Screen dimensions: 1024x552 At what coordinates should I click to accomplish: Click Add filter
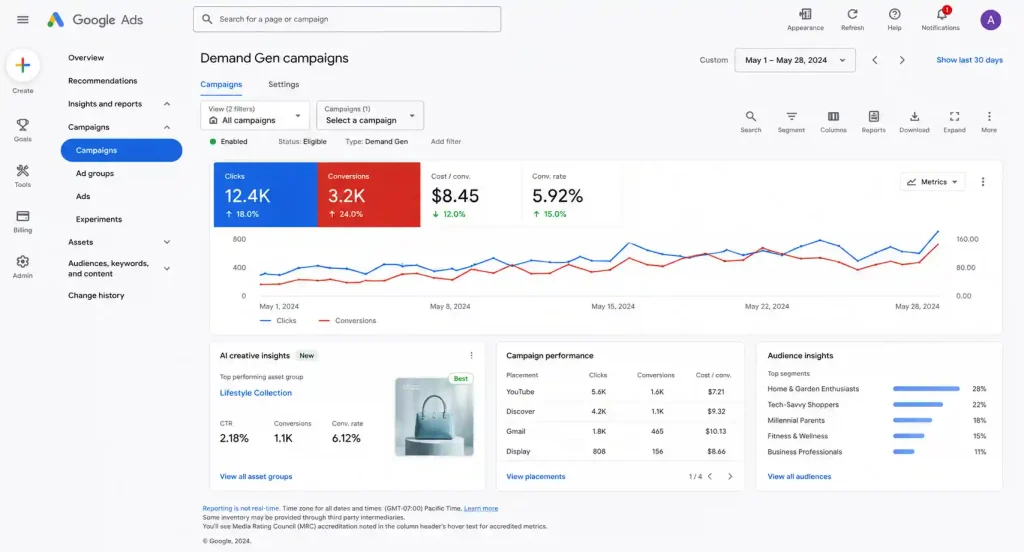coord(445,141)
